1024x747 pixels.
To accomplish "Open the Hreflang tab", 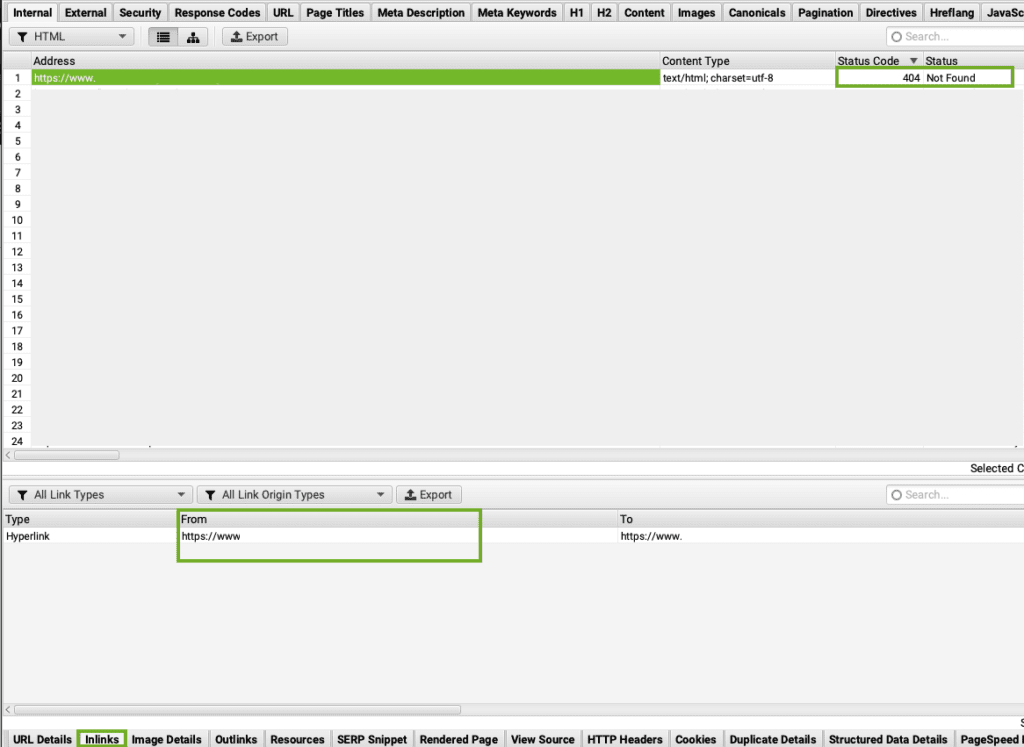I will (x=952, y=12).
